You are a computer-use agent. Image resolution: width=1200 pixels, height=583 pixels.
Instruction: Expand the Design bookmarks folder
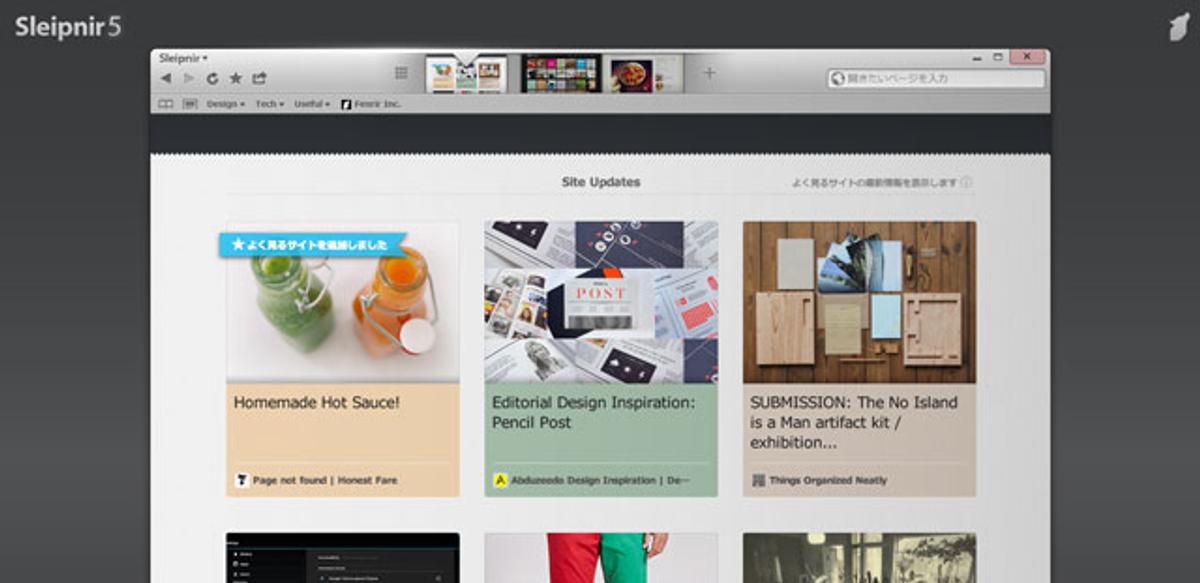point(226,104)
